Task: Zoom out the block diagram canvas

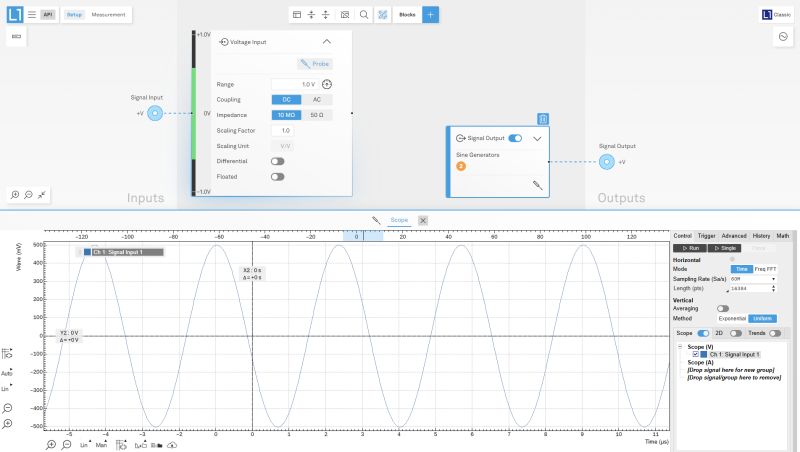Action: click(x=29, y=195)
